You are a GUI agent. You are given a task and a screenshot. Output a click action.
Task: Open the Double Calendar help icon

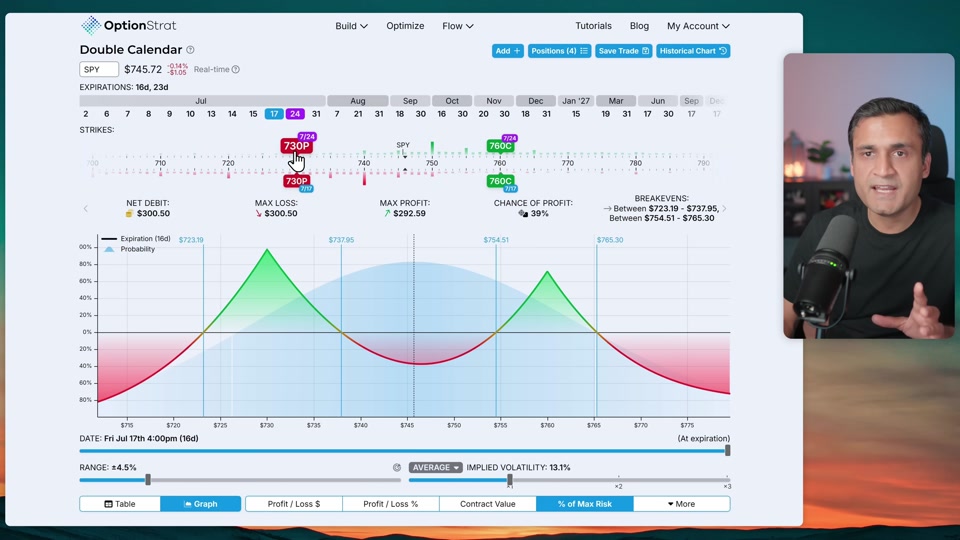click(x=190, y=50)
